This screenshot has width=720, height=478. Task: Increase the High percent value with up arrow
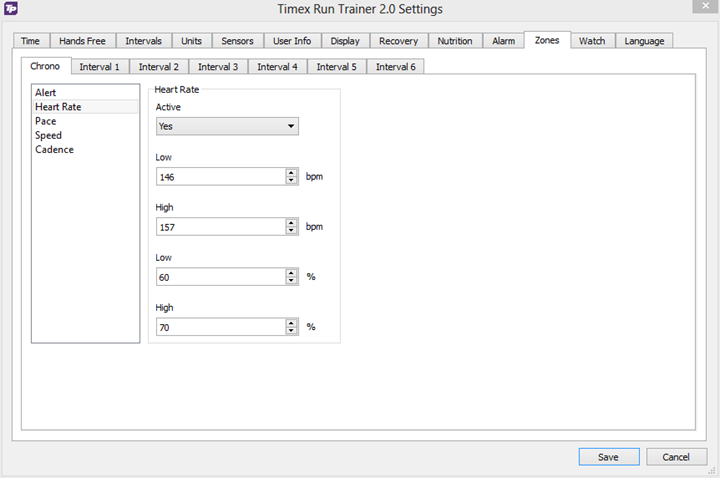tap(292, 323)
